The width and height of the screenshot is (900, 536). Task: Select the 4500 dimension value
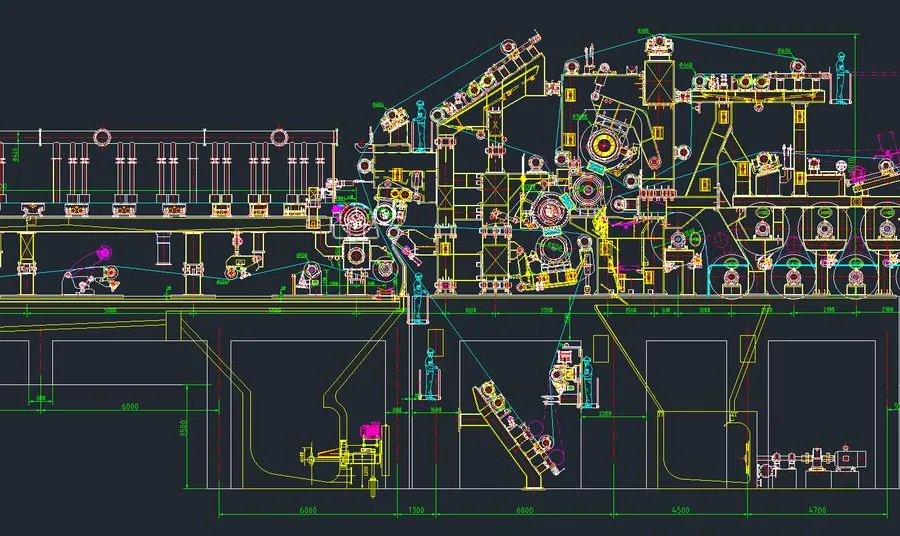coord(680,510)
